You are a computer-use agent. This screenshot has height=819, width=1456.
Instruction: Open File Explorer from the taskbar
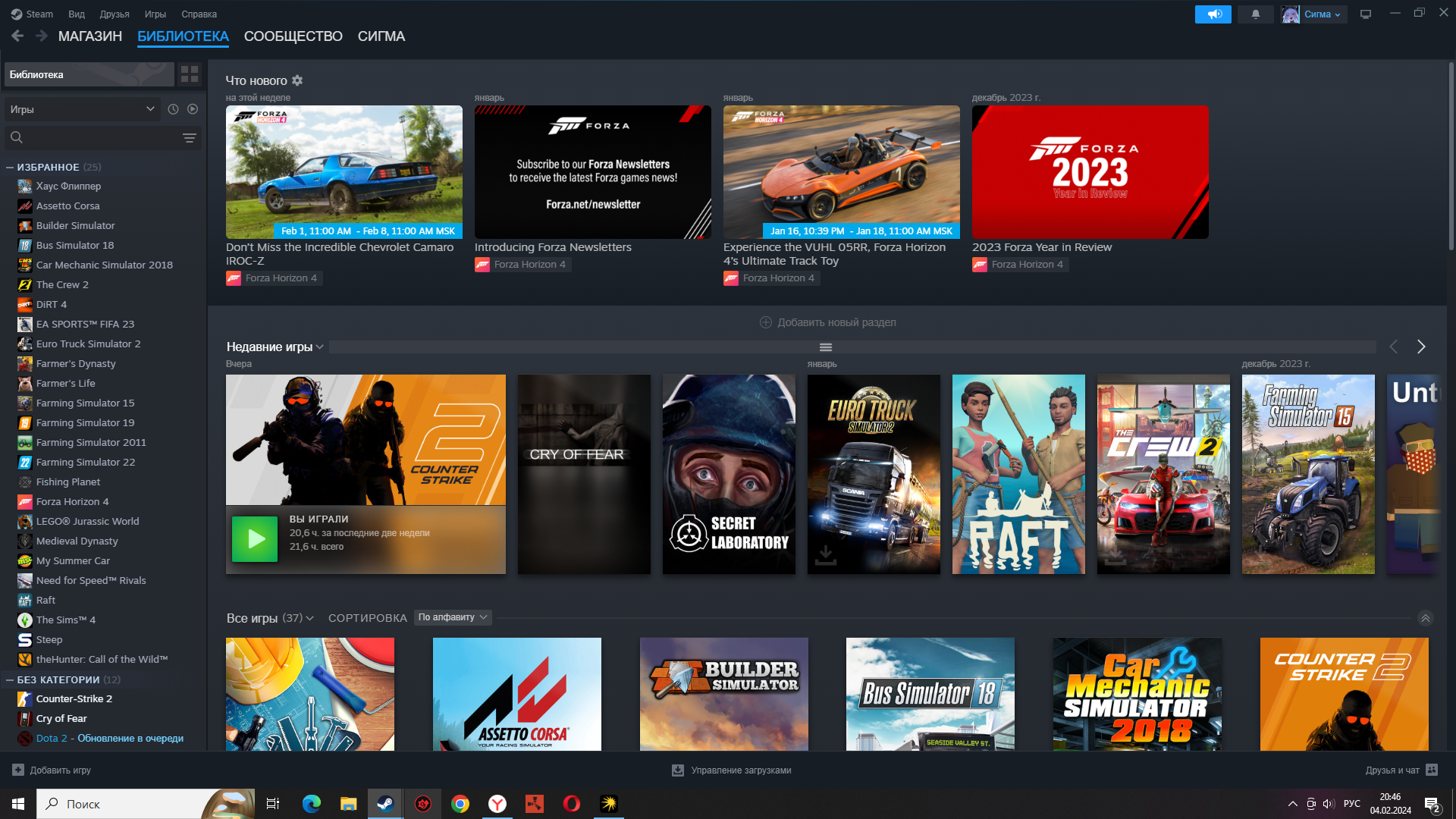pos(348,804)
